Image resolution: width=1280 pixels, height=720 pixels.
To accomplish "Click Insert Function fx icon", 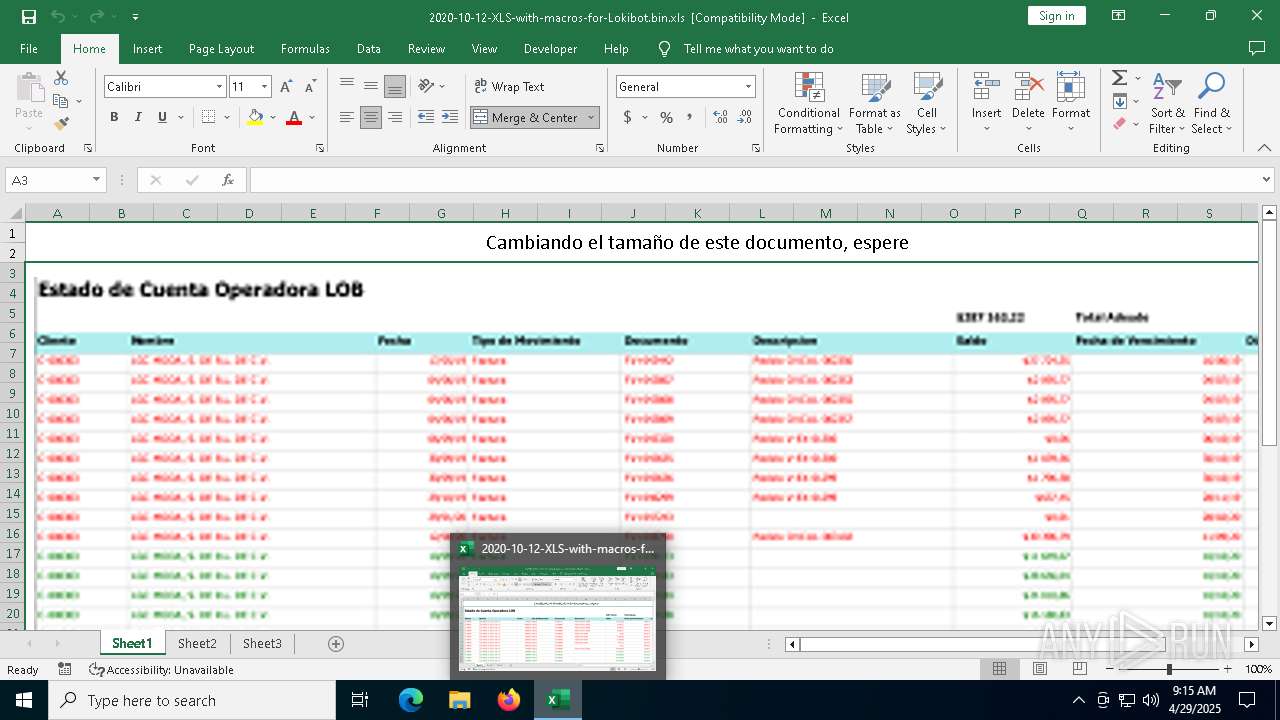I will click(228, 180).
